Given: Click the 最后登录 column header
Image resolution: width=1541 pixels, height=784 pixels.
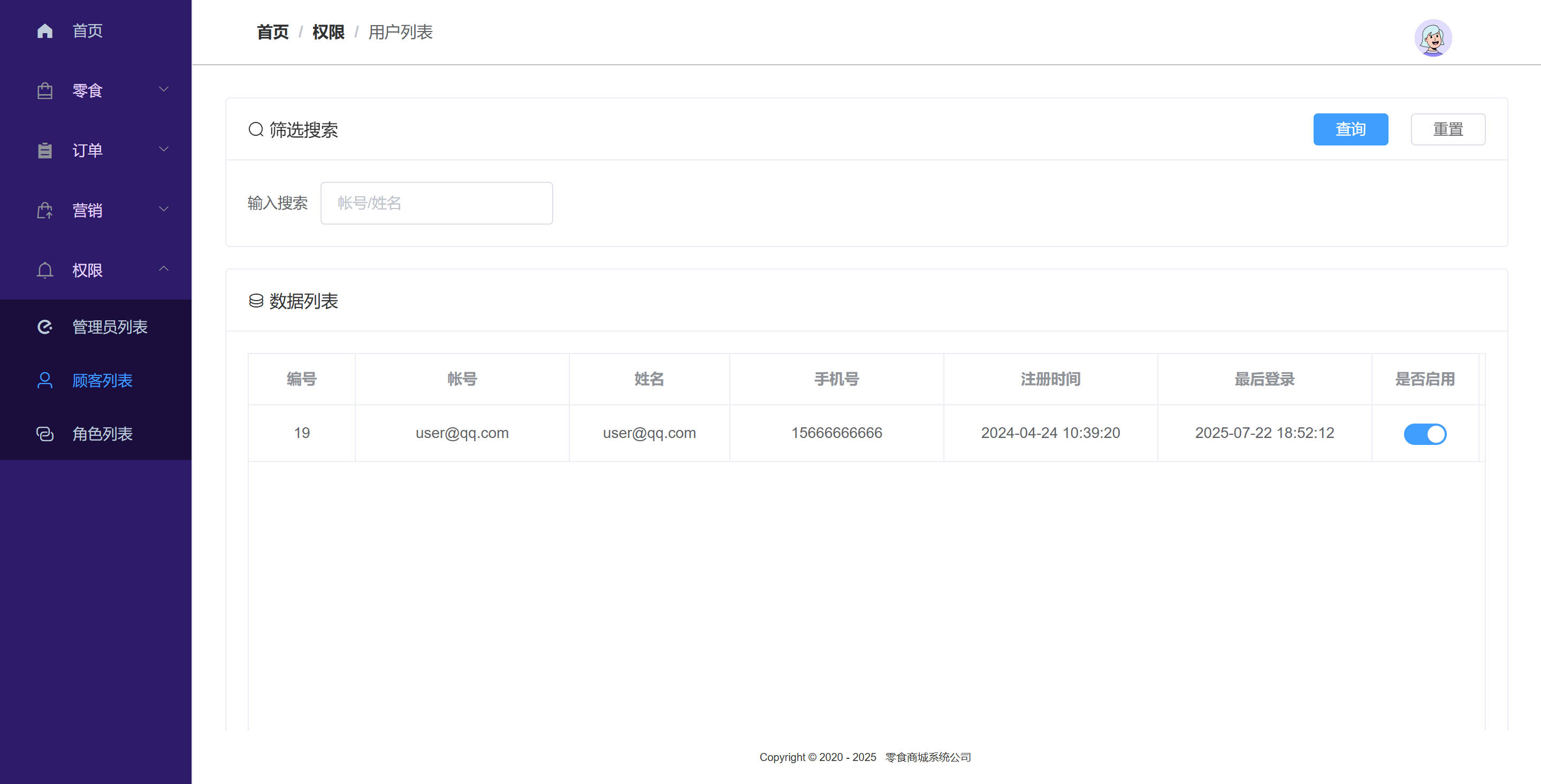Looking at the screenshot, I should (1264, 379).
